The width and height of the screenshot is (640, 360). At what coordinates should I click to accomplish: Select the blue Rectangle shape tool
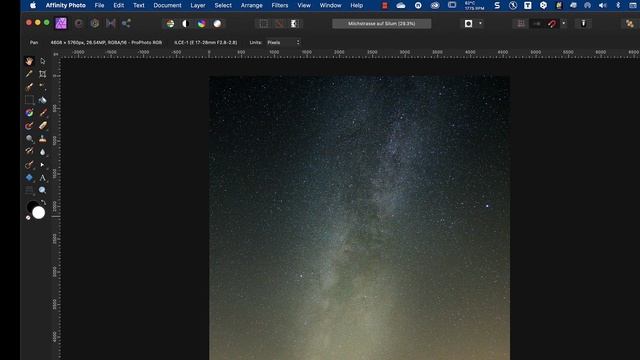point(29,178)
